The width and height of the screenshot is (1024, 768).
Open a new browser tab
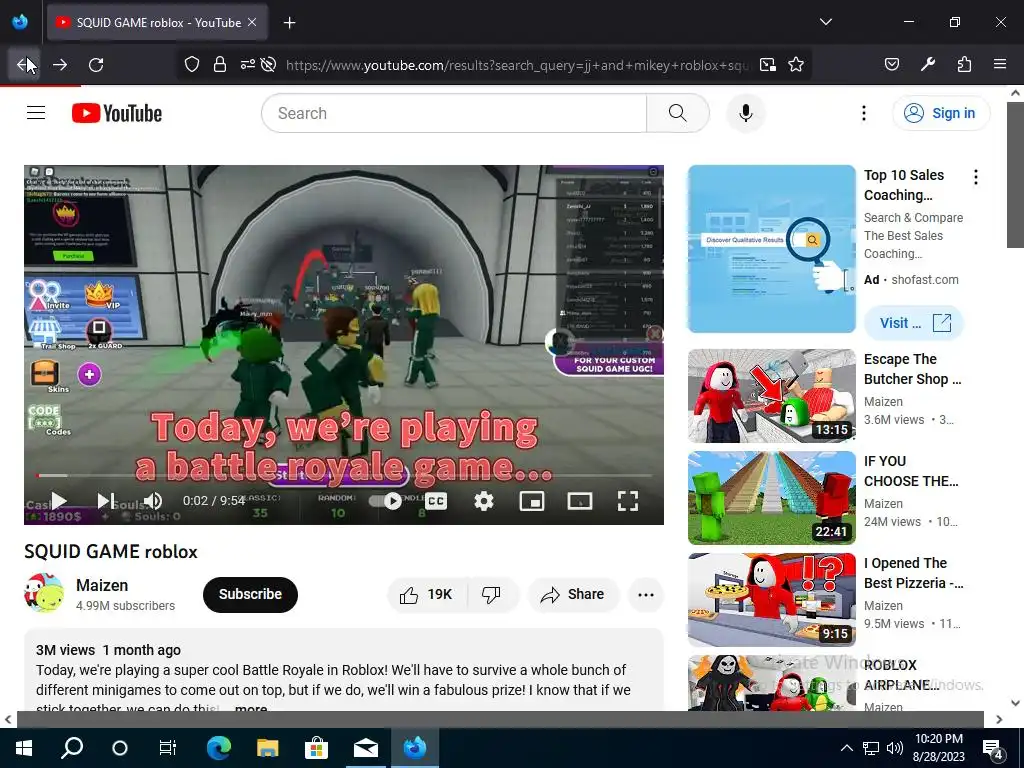(x=289, y=23)
